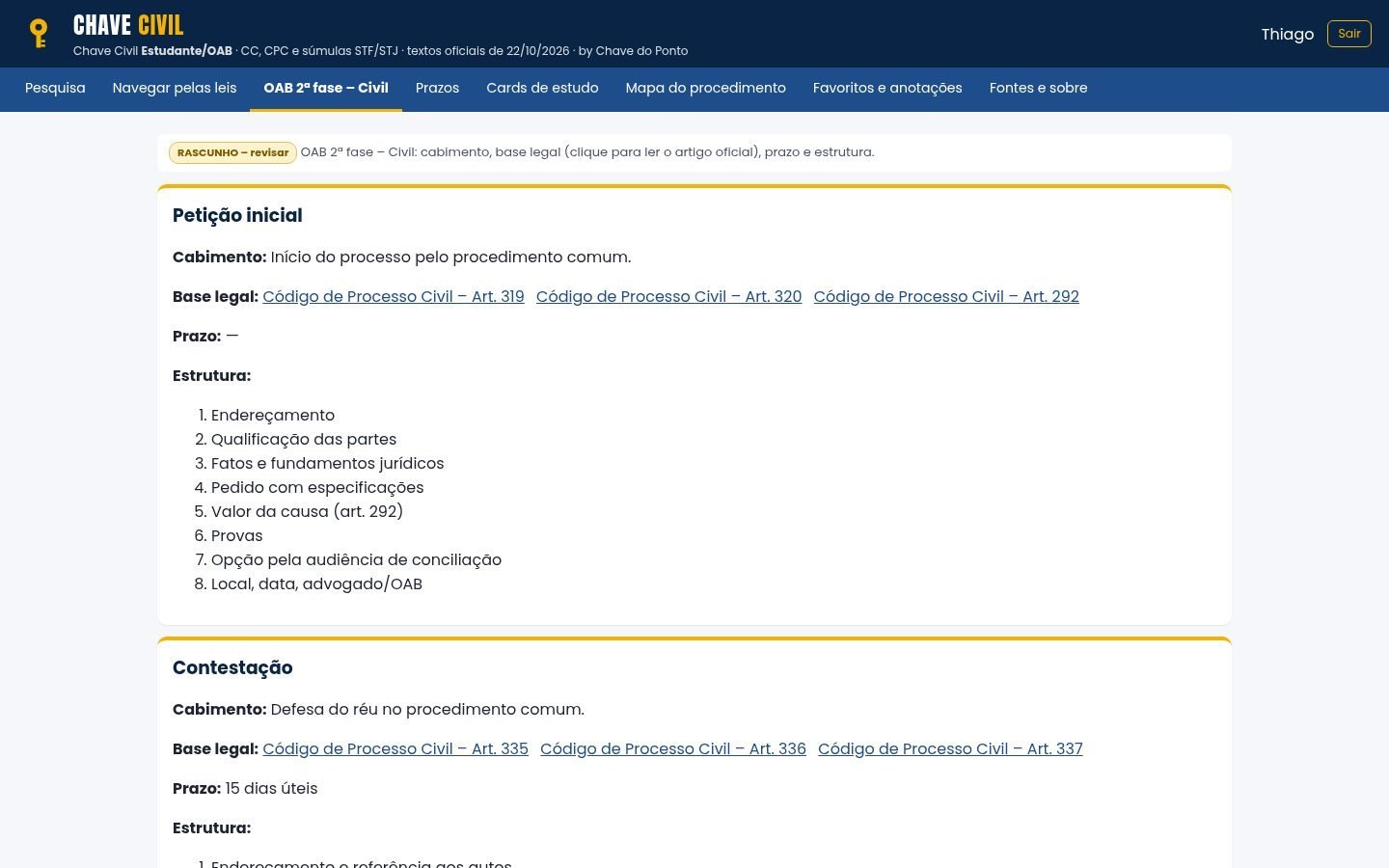1389x868 pixels.
Task: View Favoritos e anotações tab
Action: 887,88
